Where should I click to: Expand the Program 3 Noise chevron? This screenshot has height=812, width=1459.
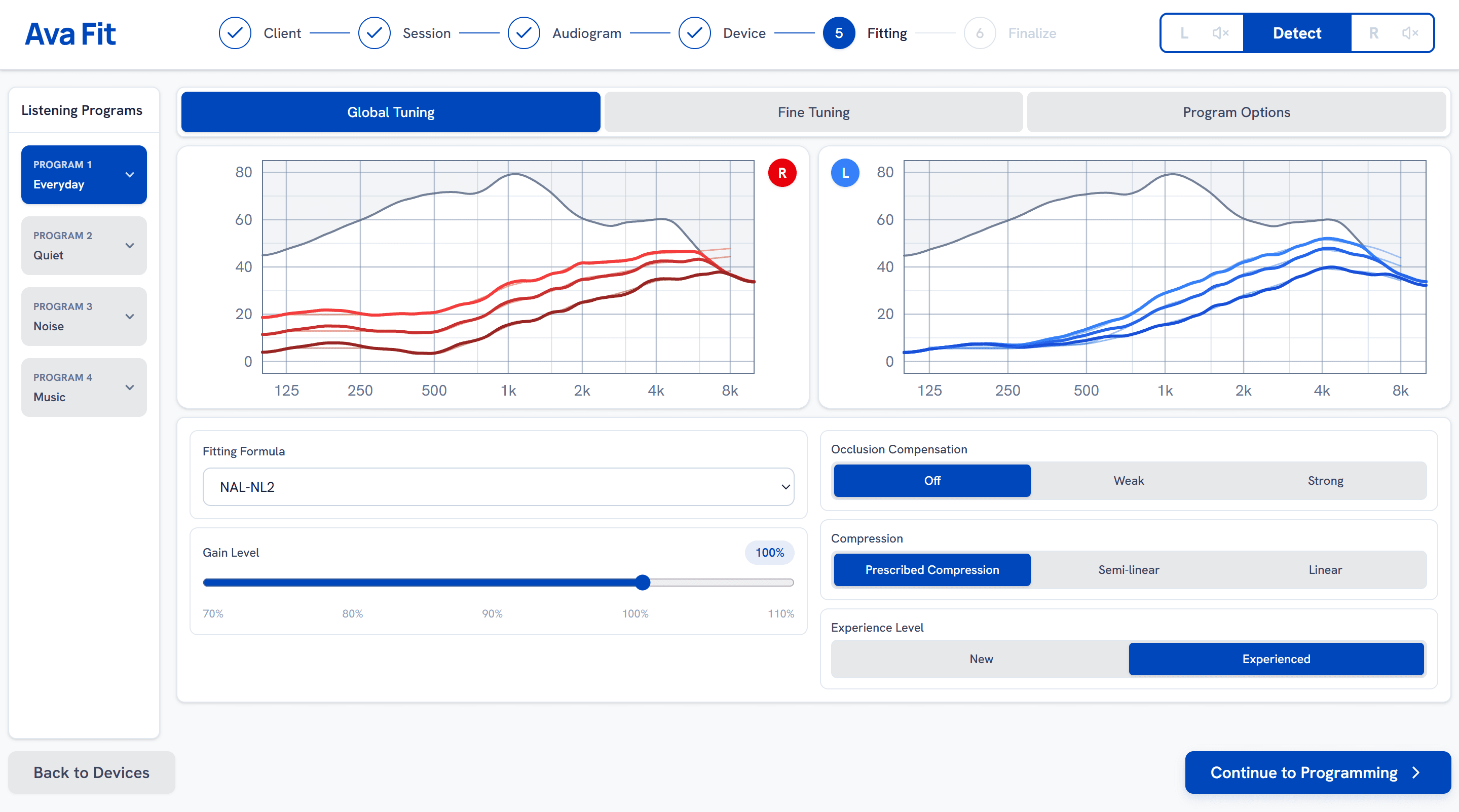130,317
